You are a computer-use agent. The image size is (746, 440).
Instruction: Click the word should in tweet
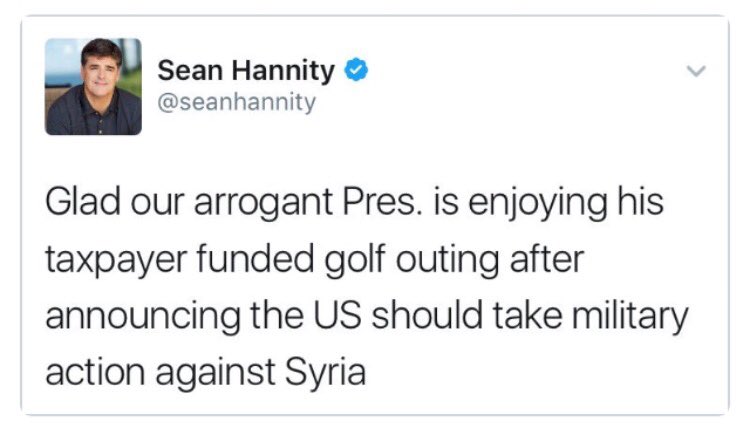(427, 315)
